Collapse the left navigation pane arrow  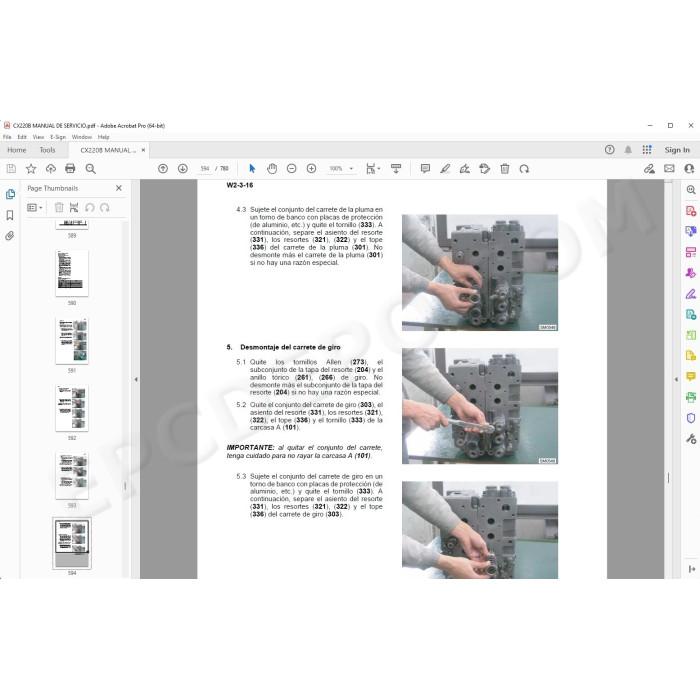click(136, 379)
